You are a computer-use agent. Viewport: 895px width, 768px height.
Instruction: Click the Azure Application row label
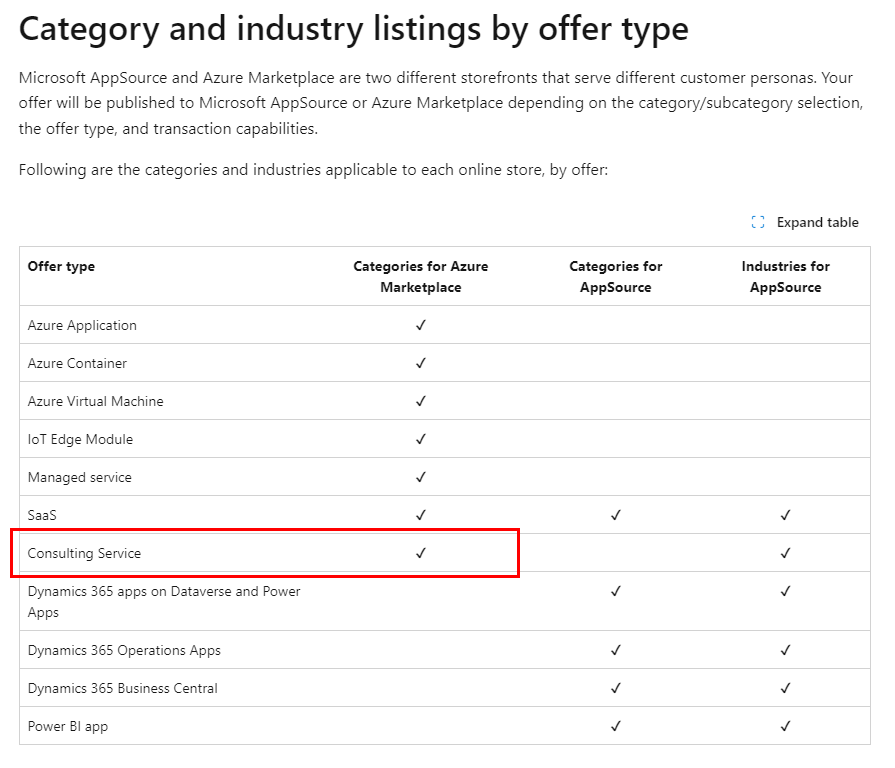click(x=82, y=325)
